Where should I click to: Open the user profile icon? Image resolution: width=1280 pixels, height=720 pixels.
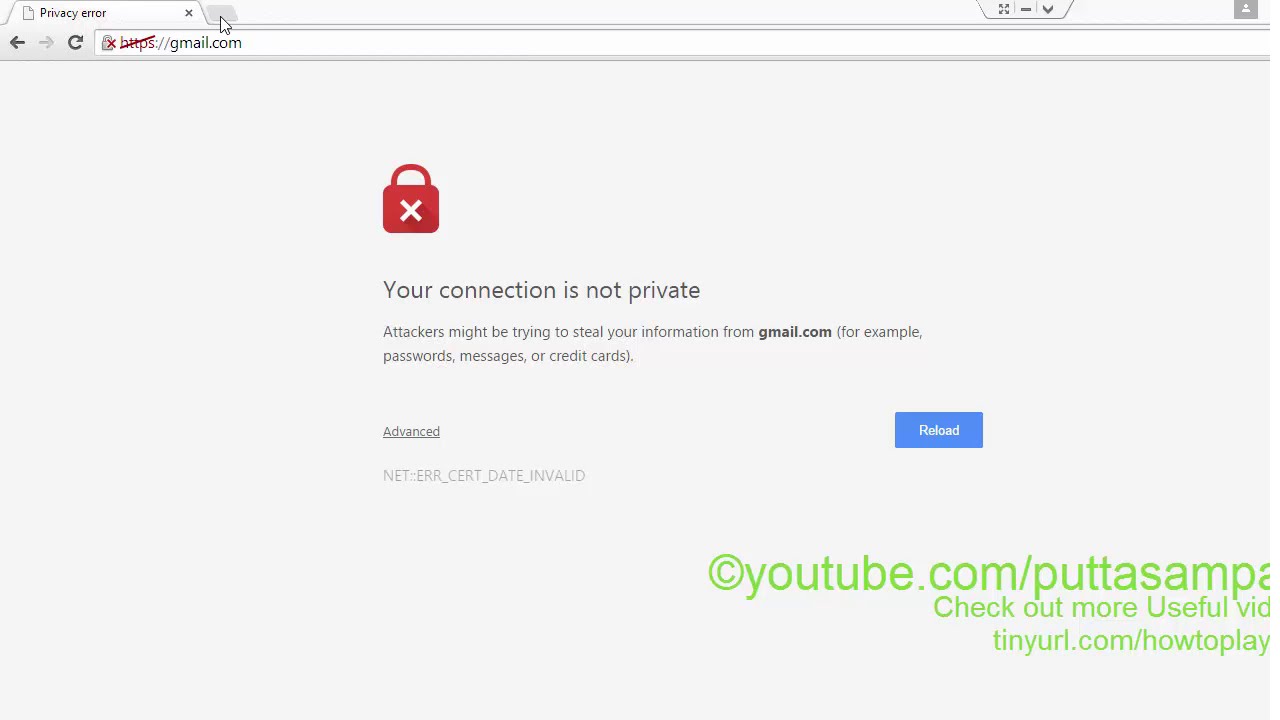(1245, 9)
